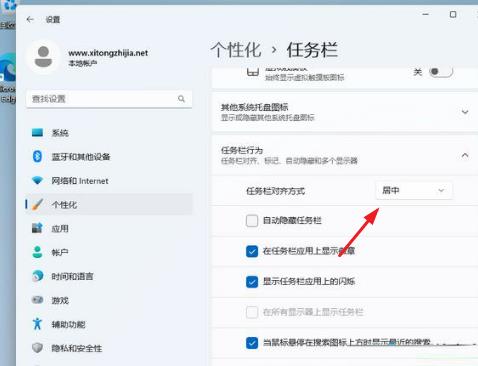Click in the 查找设置 search field
This screenshot has width=478, height=366.
pos(109,99)
